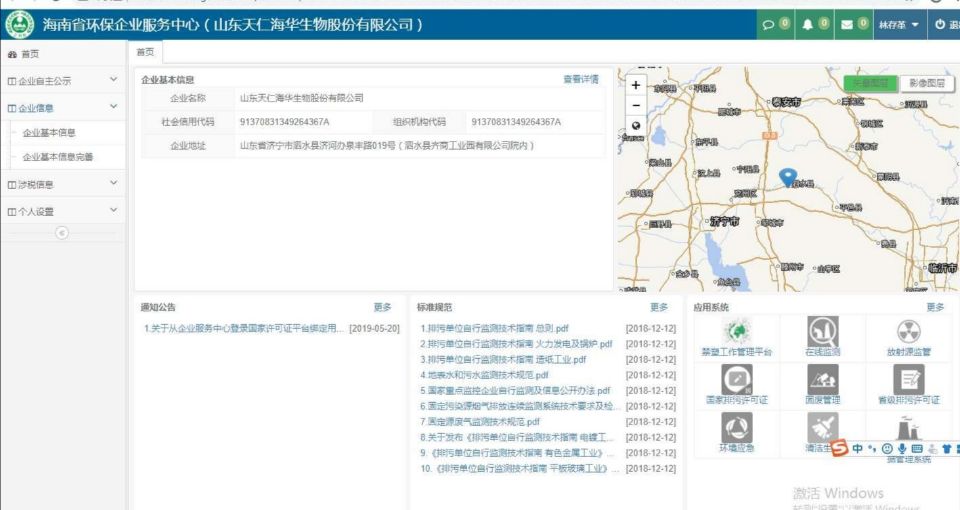The width and height of the screenshot is (960, 510).
Task: Click the 企业地址 address value
Action: point(387,146)
